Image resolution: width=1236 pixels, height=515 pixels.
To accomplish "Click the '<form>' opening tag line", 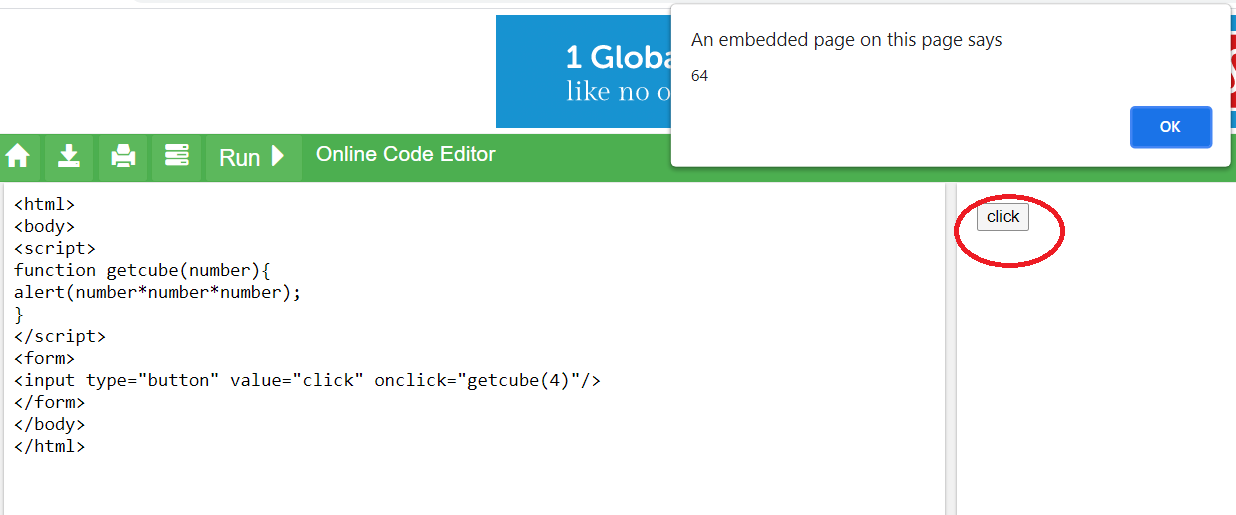I will 44,358.
